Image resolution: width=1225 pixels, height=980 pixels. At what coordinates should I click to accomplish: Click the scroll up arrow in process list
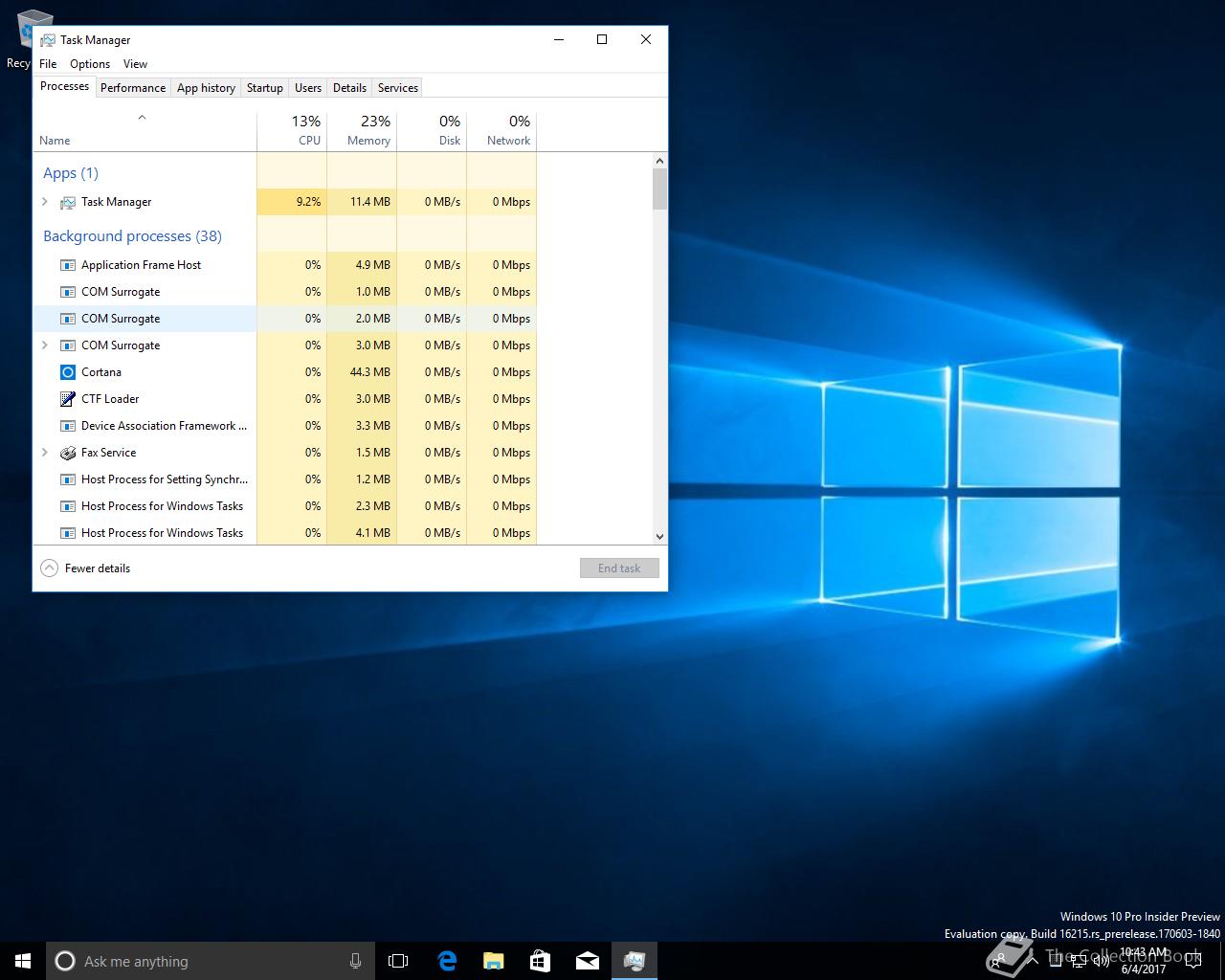659,161
